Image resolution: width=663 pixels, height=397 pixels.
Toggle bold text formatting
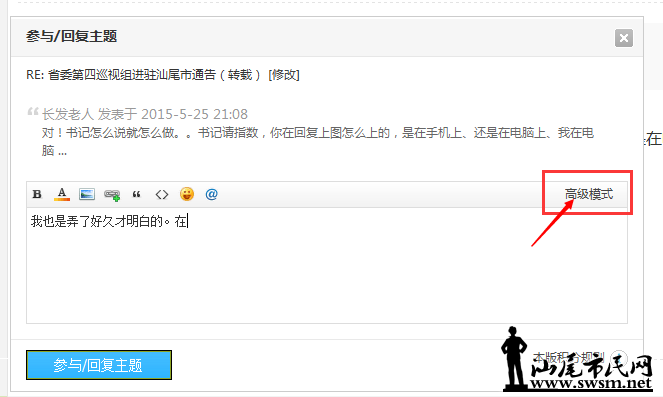click(37, 194)
